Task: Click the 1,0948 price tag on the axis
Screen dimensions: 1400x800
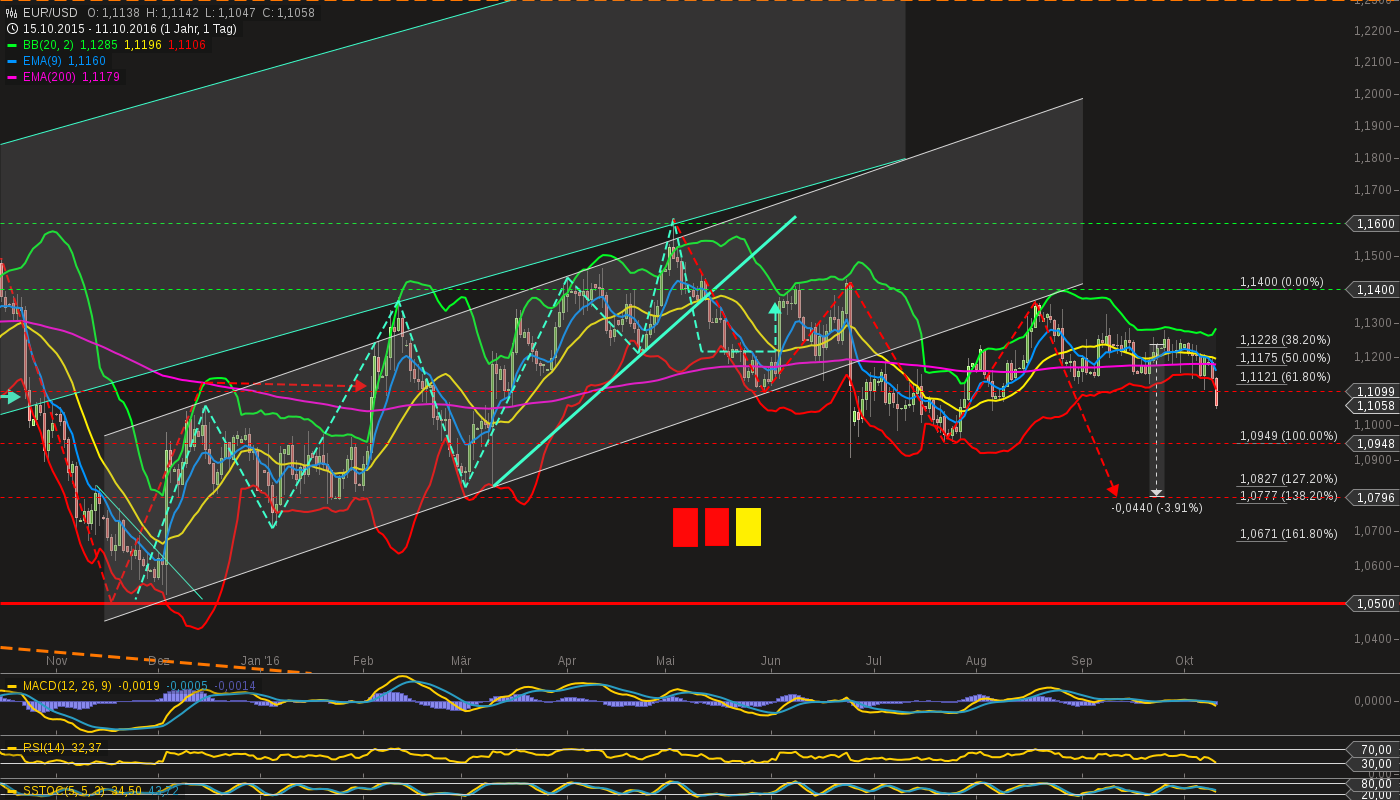Action: pyautogui.click(x=1374, y=444)
